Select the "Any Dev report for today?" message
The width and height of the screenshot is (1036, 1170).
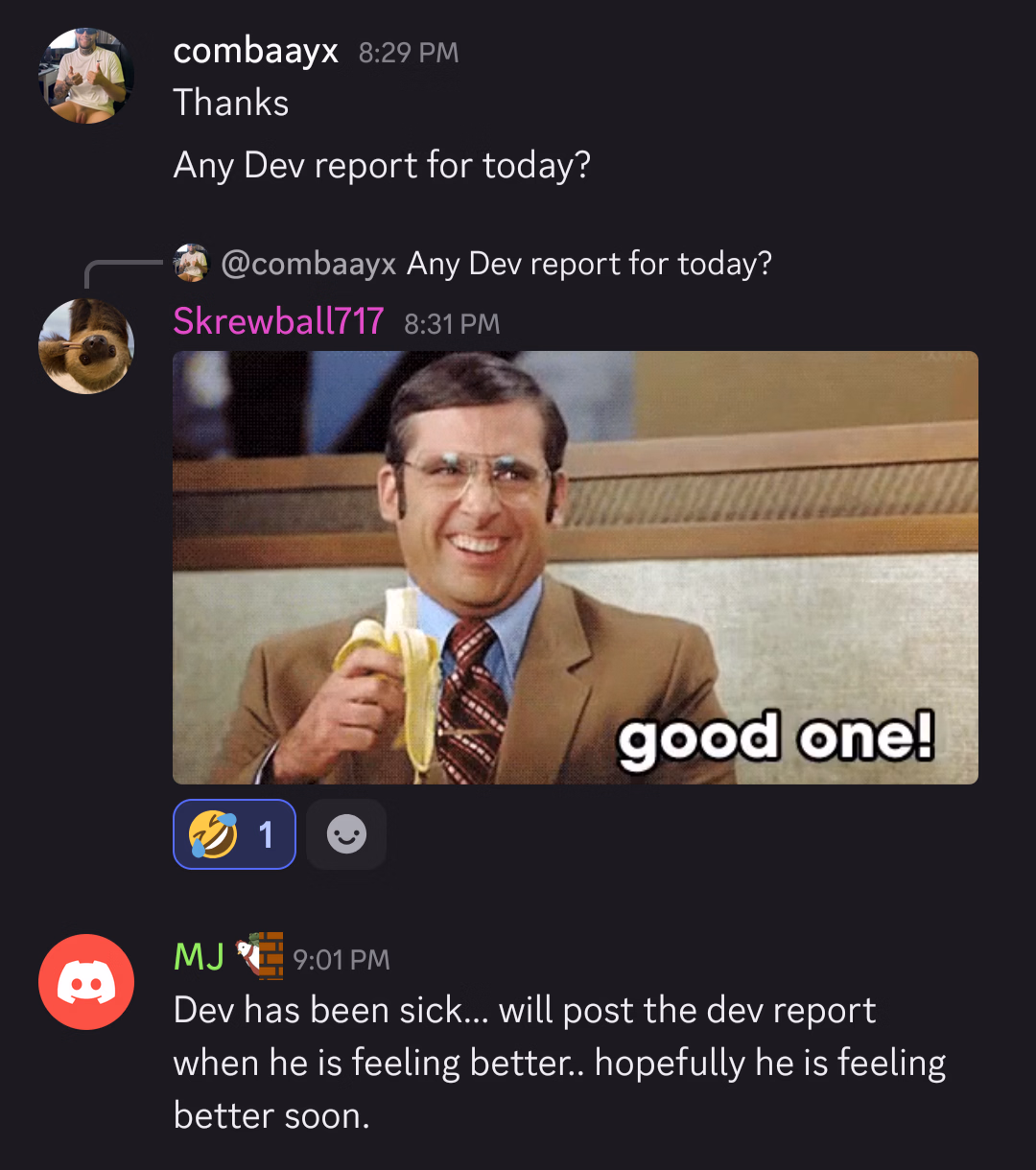click(x=382, y=165)
